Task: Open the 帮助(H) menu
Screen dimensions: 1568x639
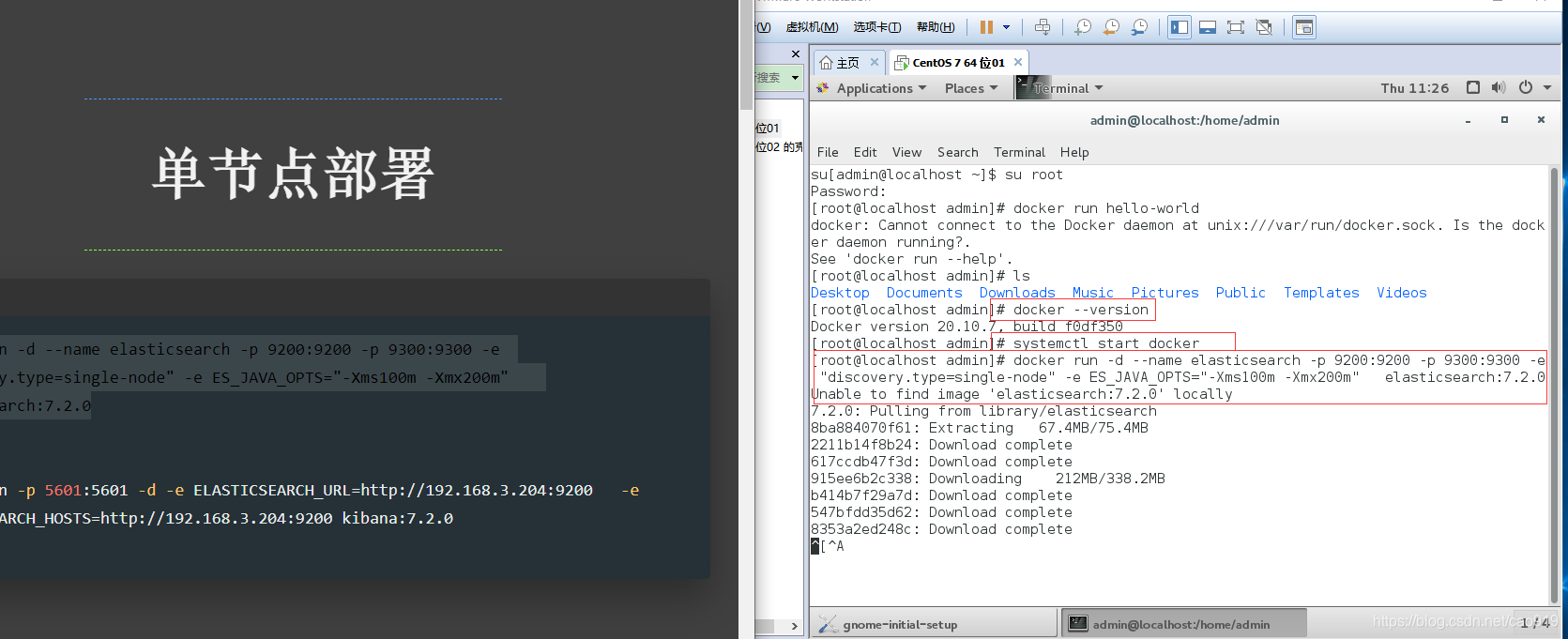Action: click(x=936, y=27)
